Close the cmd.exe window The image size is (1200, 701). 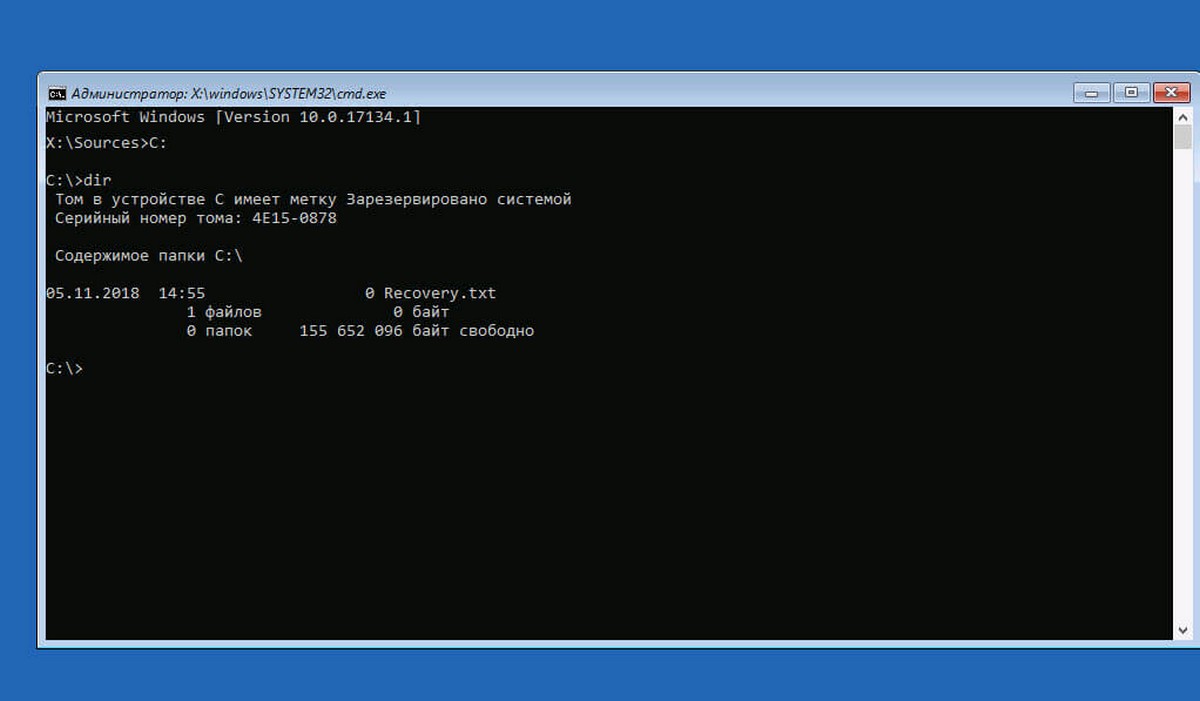pos(1171,93)
